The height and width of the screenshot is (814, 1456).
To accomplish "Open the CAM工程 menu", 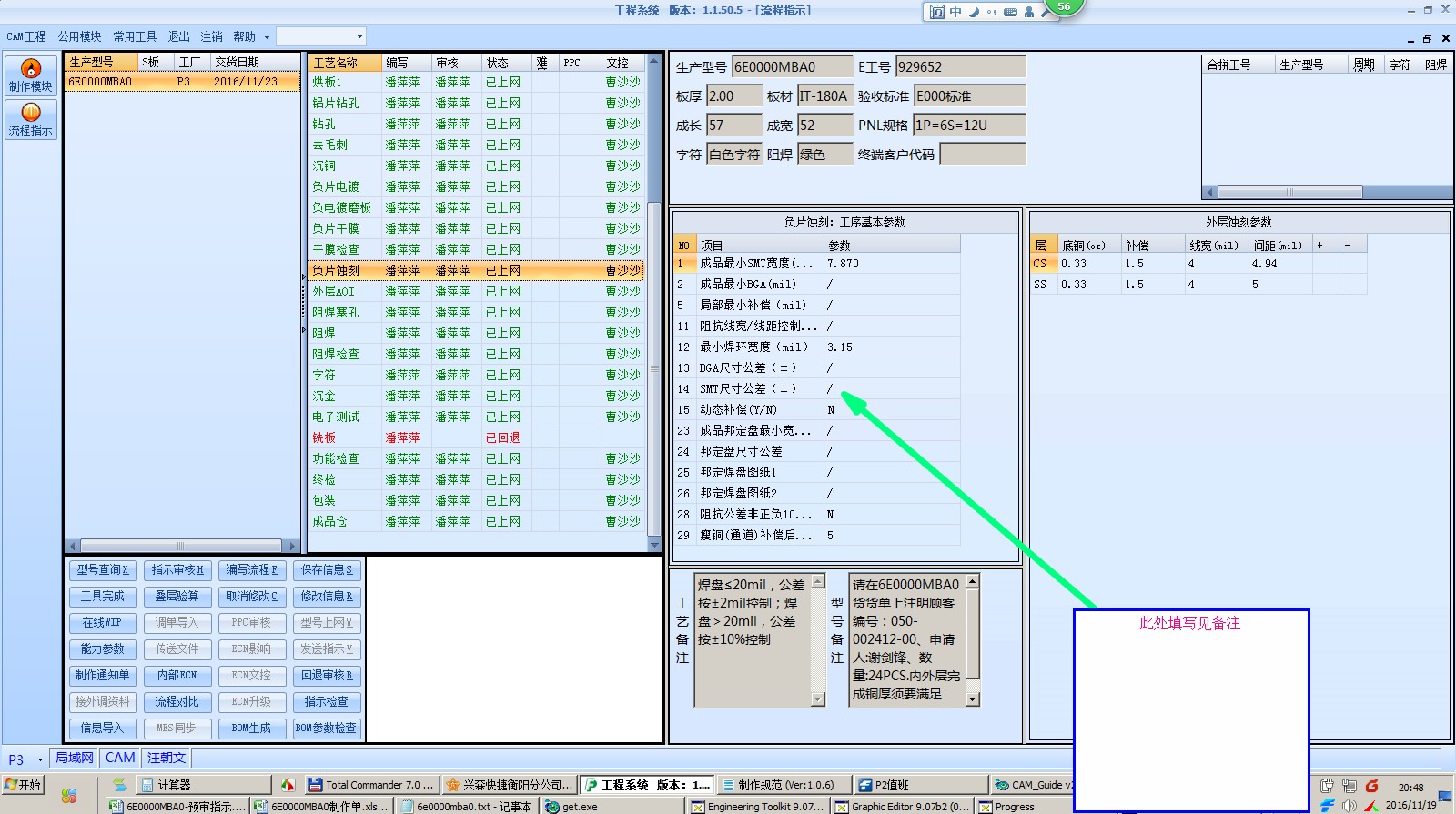I will point(25,36).
